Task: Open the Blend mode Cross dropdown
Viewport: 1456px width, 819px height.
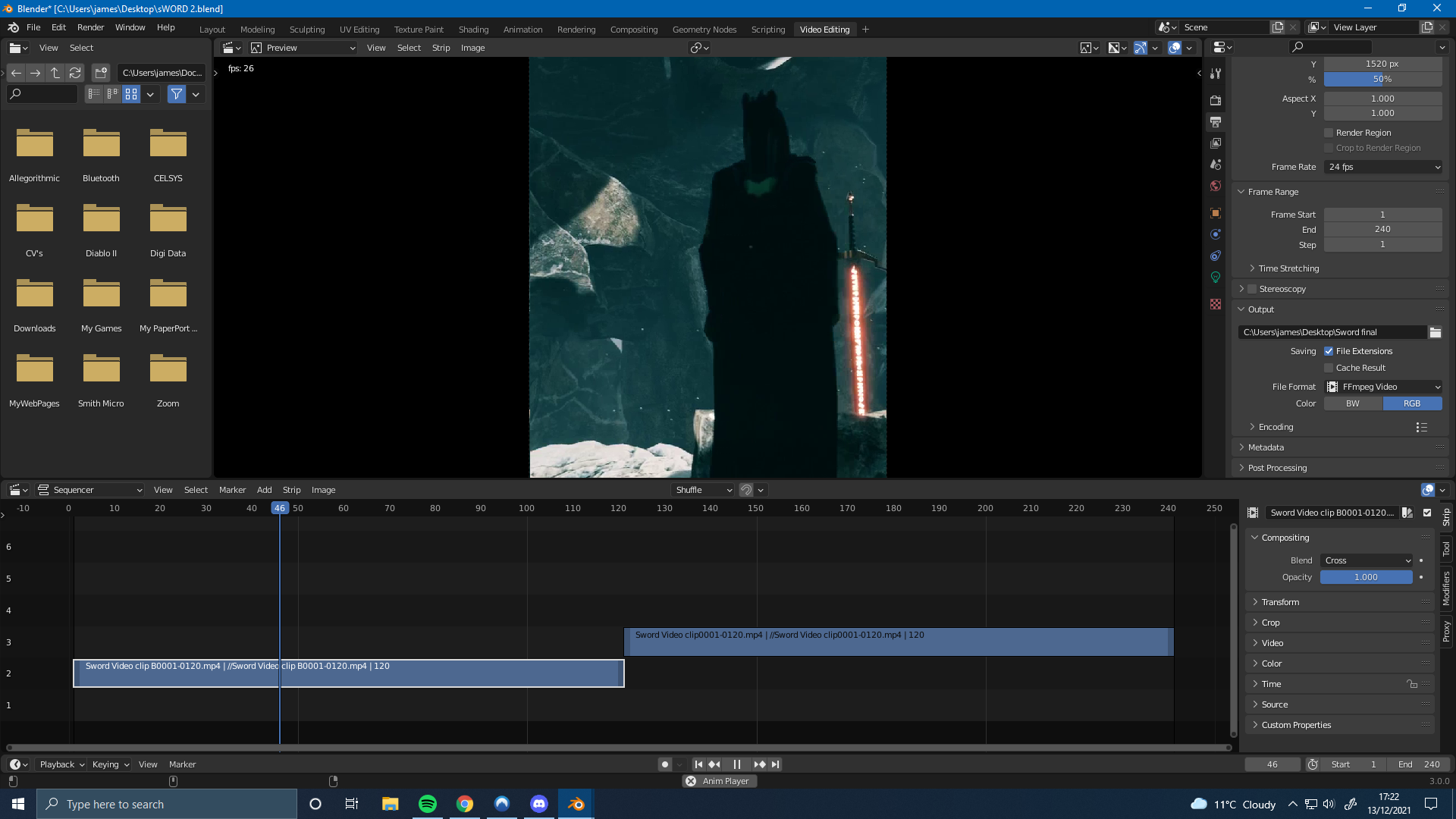Action: [1367, 560]
